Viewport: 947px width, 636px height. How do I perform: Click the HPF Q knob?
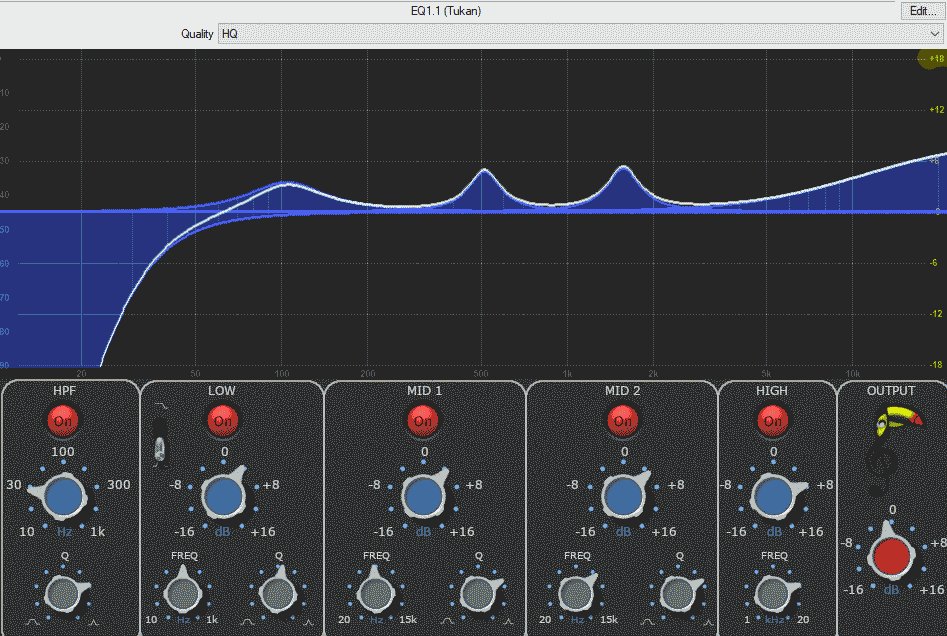click(x=63, y=593)
